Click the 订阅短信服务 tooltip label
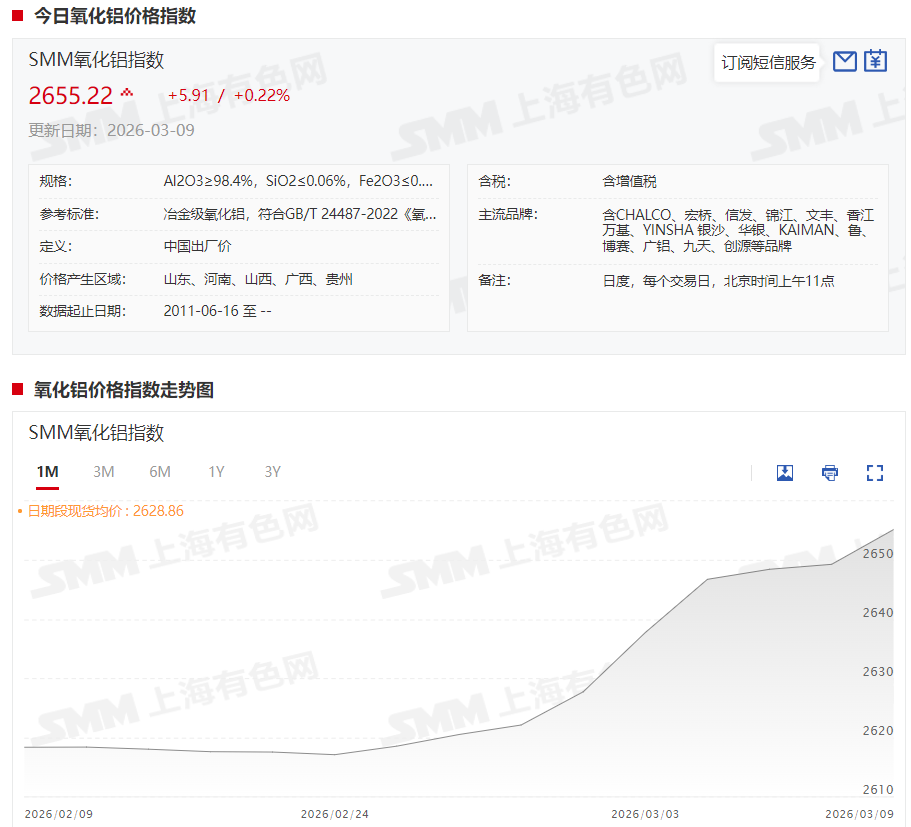911x827 pixels. point(768,63)
